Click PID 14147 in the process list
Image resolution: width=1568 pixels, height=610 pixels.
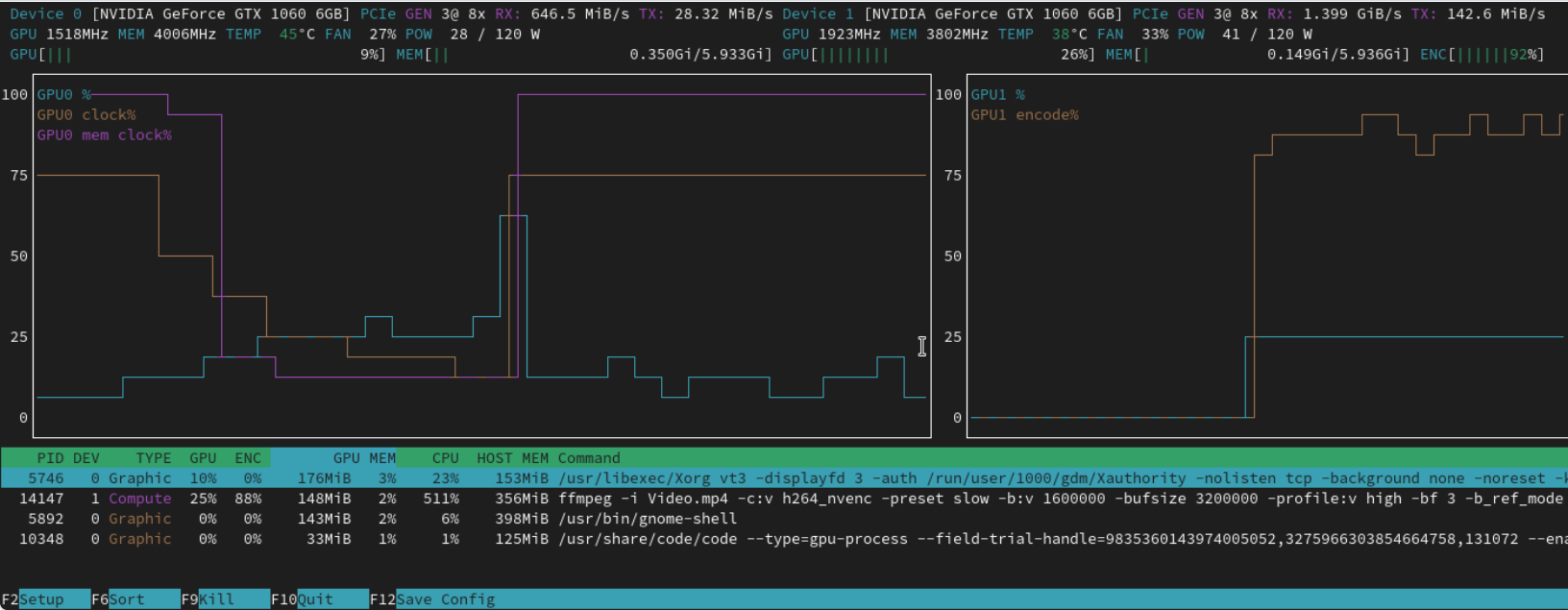(x=41, y=499)
